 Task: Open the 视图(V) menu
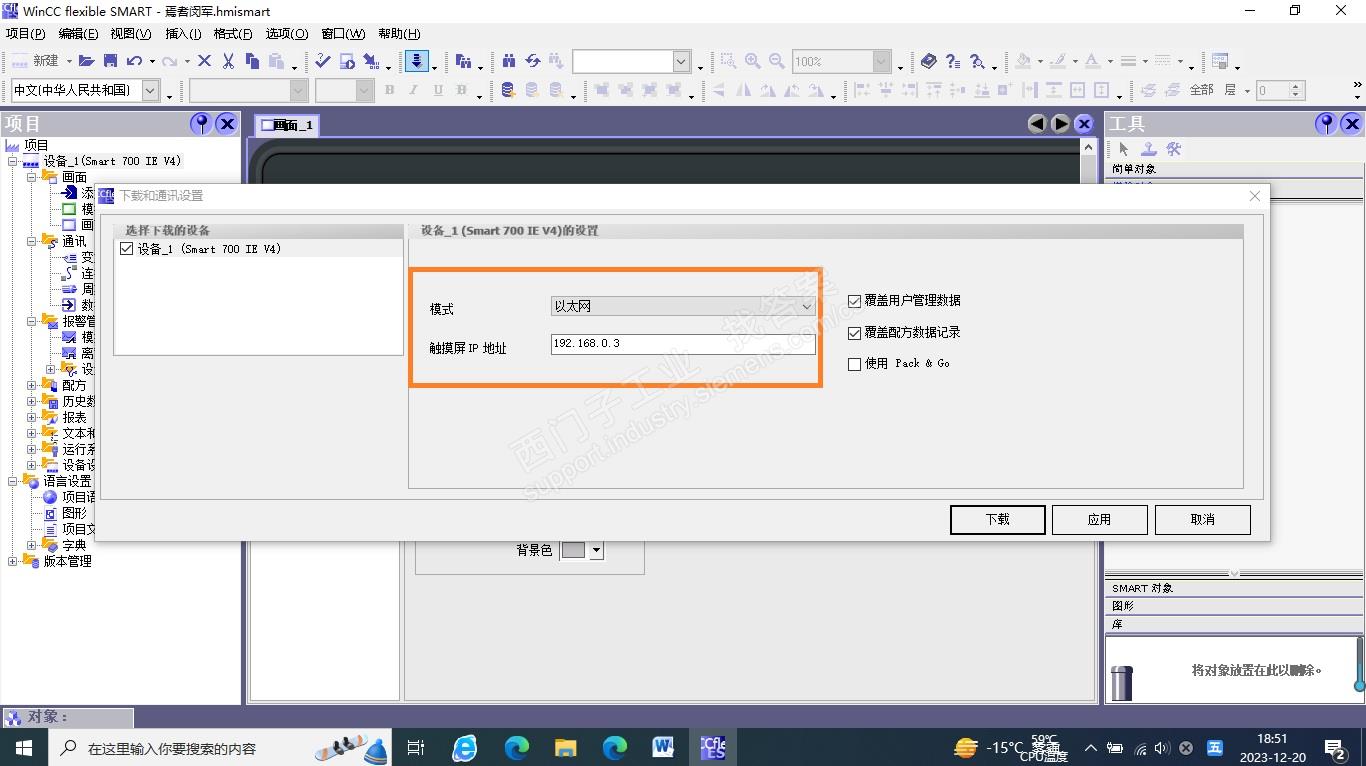(131, 34)
